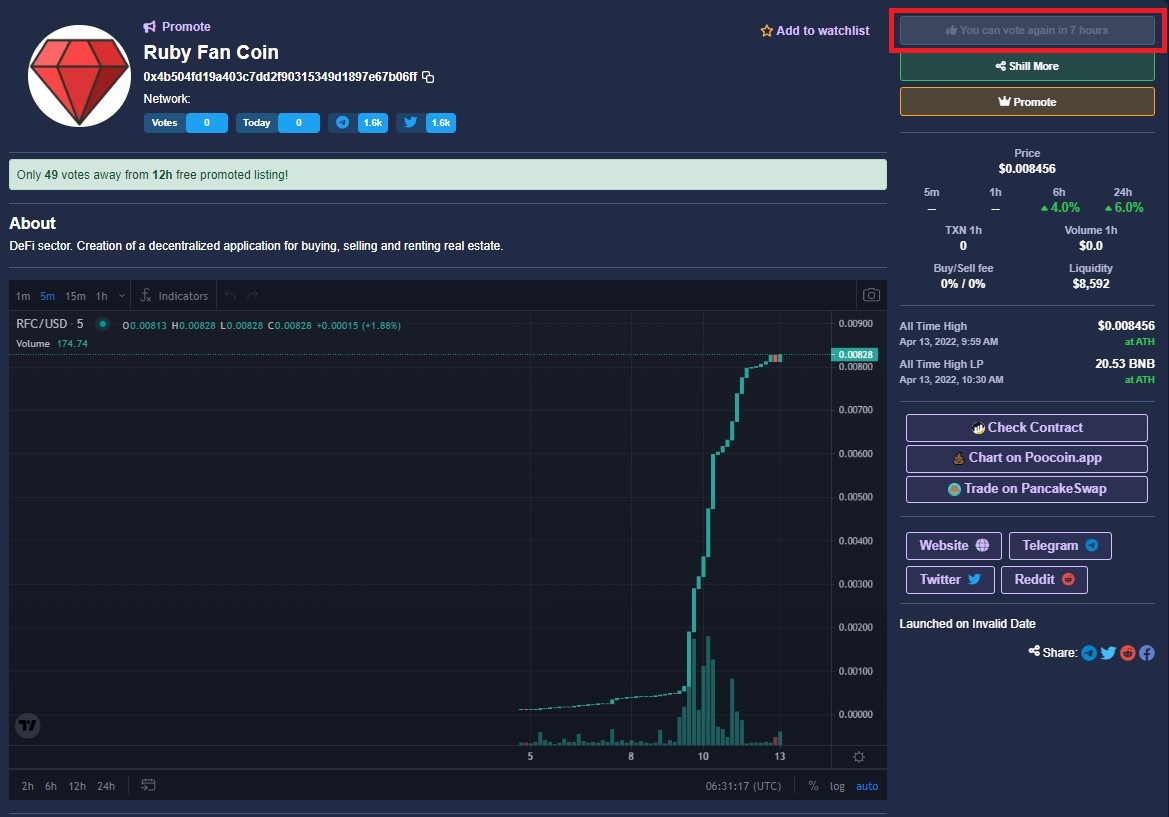Select the 1h chart interval
The width and height of the screenshot is (1169, 817).
tap(101, 297)
